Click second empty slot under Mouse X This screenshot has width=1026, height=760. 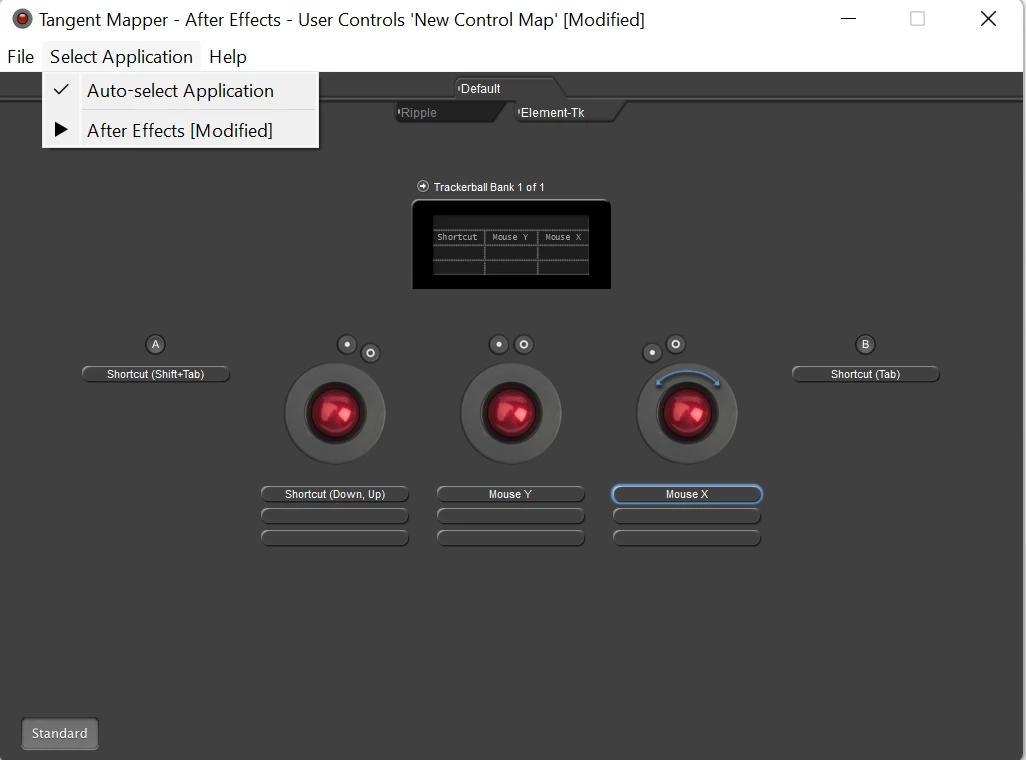(x=687, y=516)
